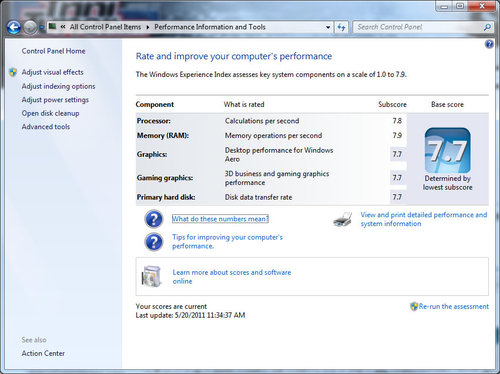Screen dimensions: 500x374
Task: Click the Refresh button in address bar
Action: pyautogui.click(x=341, y=27)
